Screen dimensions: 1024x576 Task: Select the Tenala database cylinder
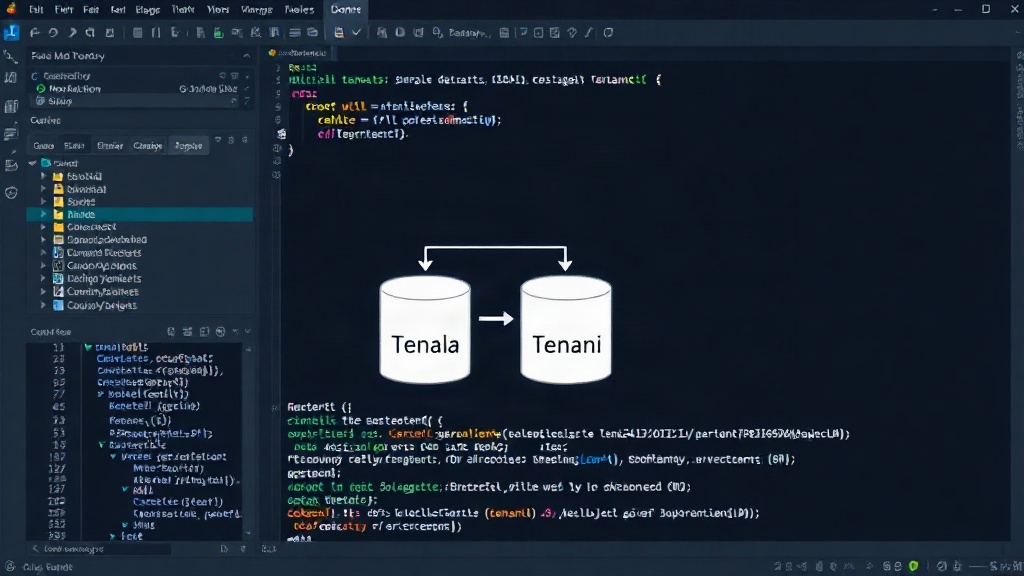click(425, 330)
